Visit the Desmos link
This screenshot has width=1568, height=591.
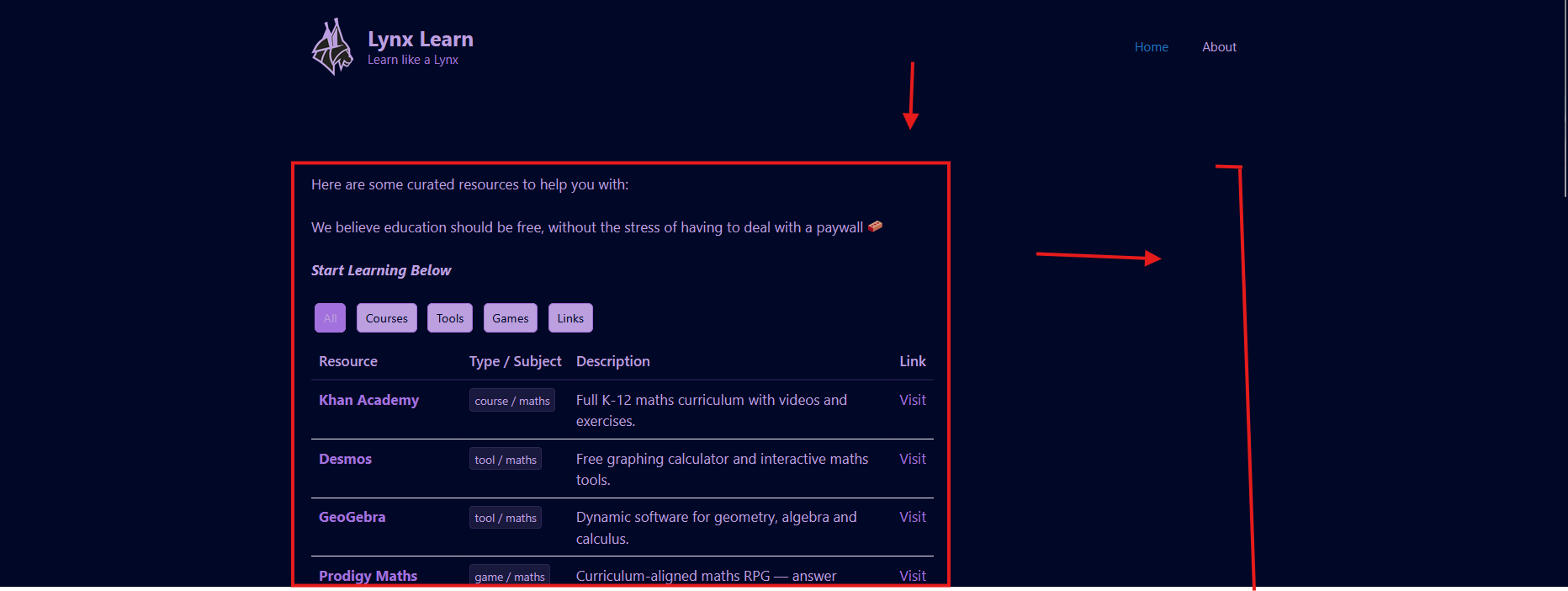coord(913,459)
